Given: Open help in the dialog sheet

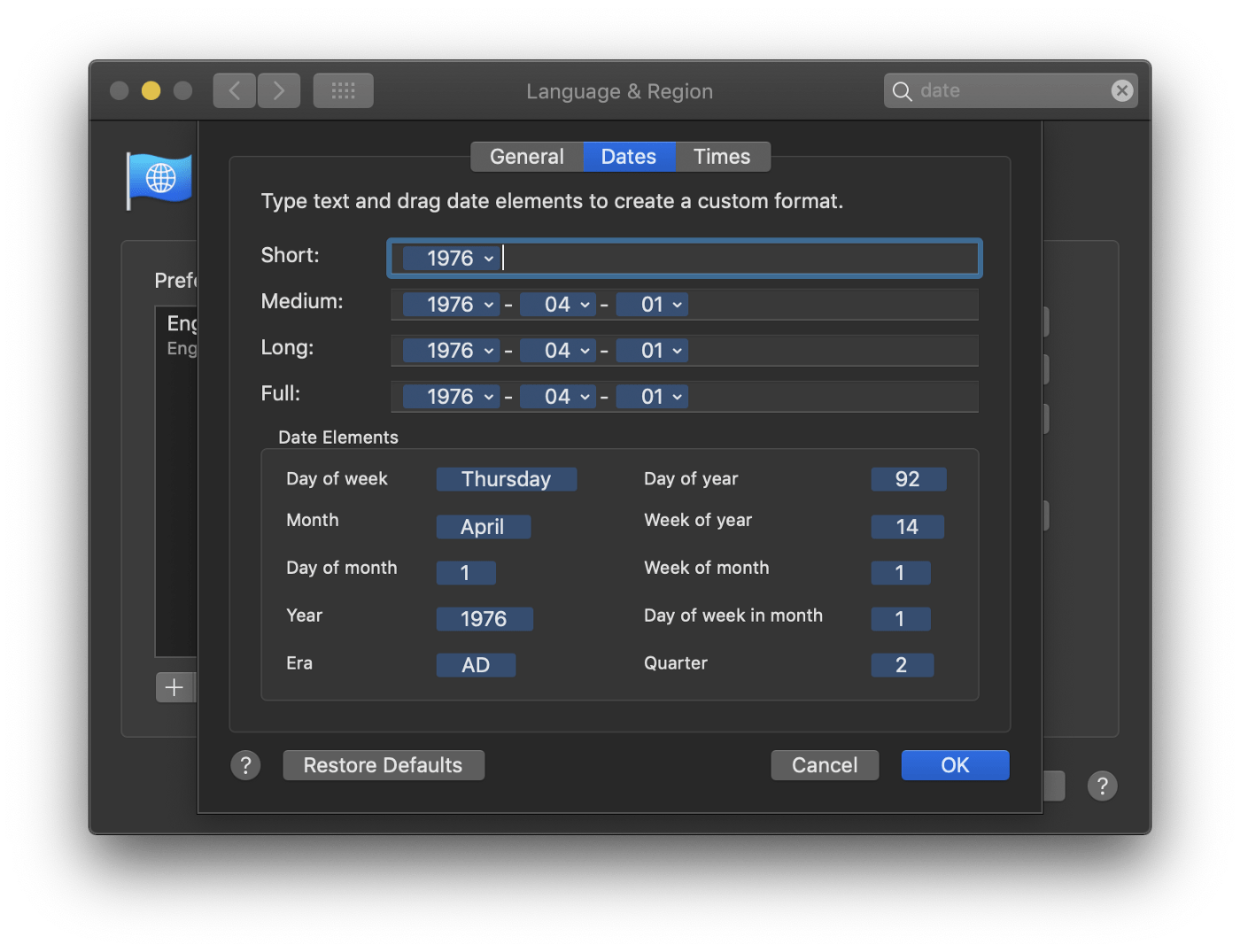Looking at the screenshot, I should [245, 765].
